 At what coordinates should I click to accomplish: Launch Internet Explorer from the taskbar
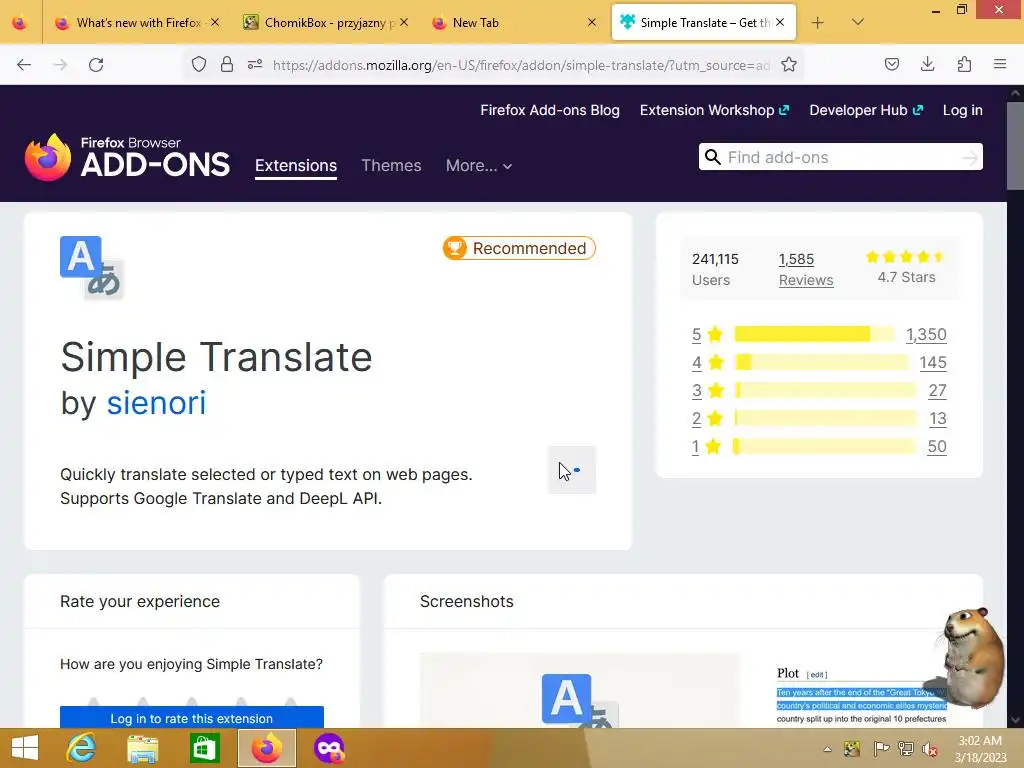coord(82,748)
